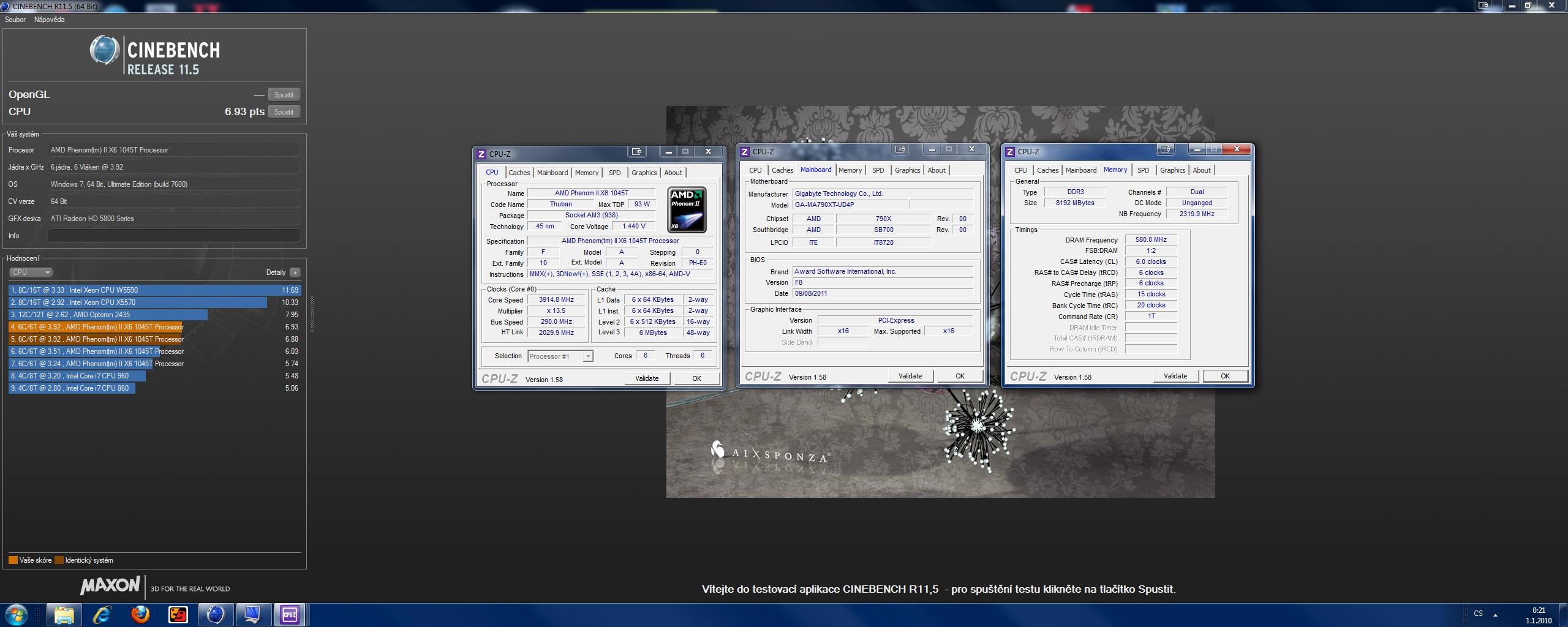Click the Windows Start orb
This screenshot has height=627, width=1568.
(x=17, y=614)
